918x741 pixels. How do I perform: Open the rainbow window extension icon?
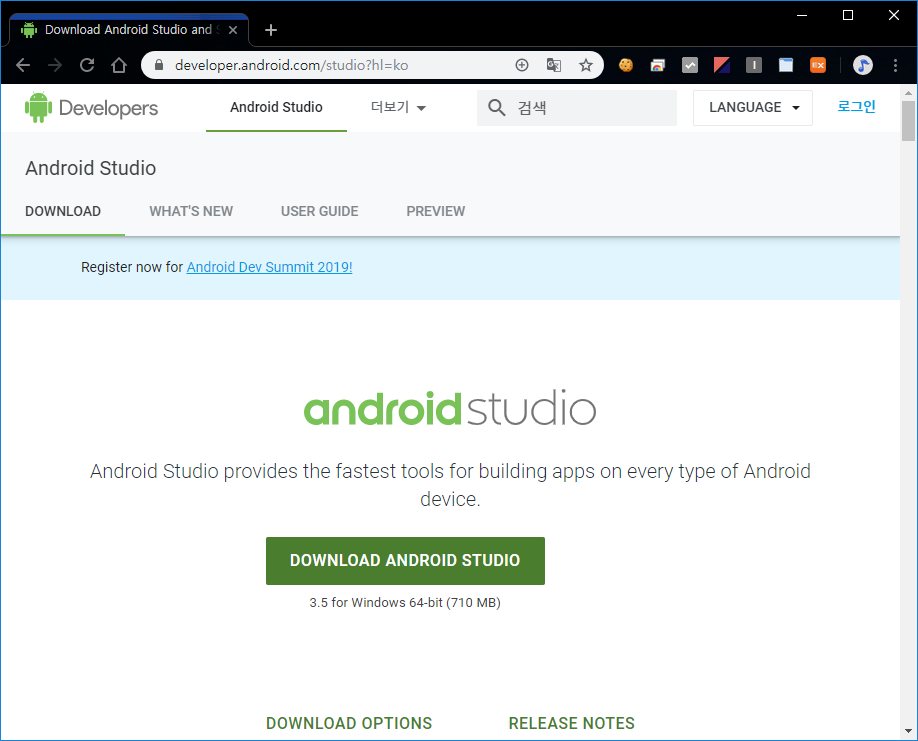[658, 65]
